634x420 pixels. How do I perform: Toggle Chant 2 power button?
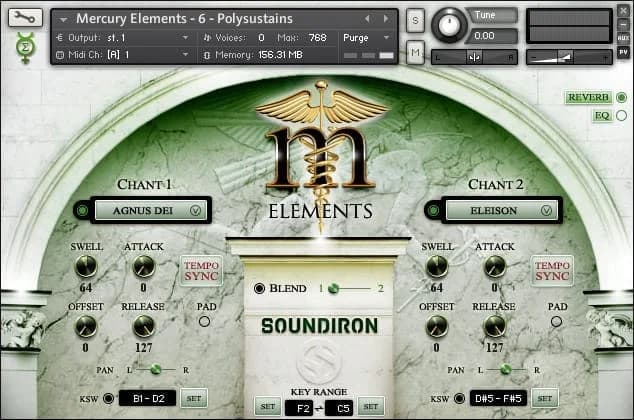(x=433, y=211)
